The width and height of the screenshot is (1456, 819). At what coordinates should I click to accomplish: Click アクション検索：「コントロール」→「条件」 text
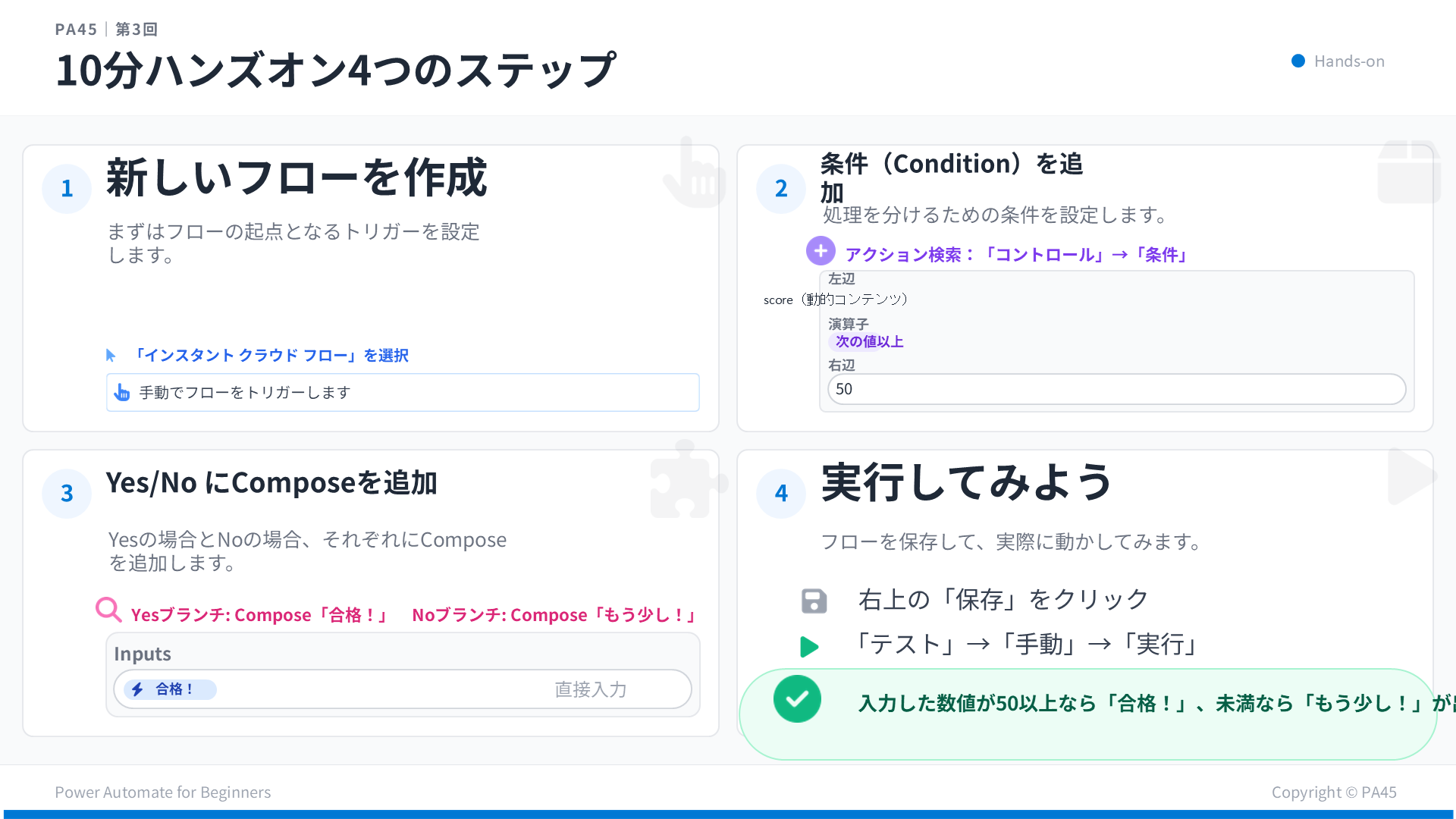tap(1016, 255)
